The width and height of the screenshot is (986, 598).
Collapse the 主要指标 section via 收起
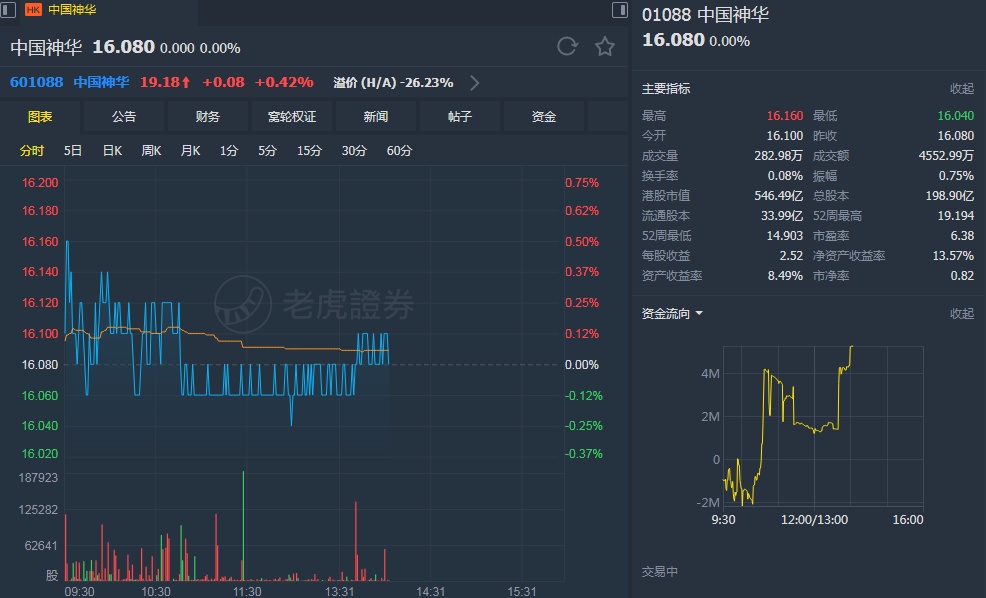pos(961,89)
